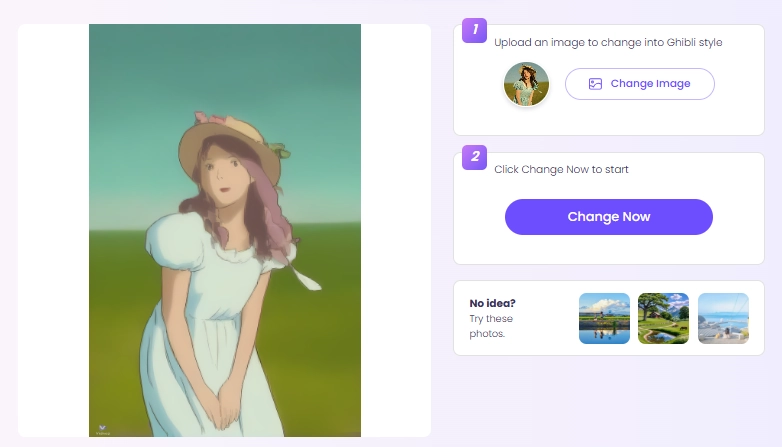Click the Ghibli-style girl preview image
Image resolution: width=782 pixels, height=447 pixels.
coord(225,230)
